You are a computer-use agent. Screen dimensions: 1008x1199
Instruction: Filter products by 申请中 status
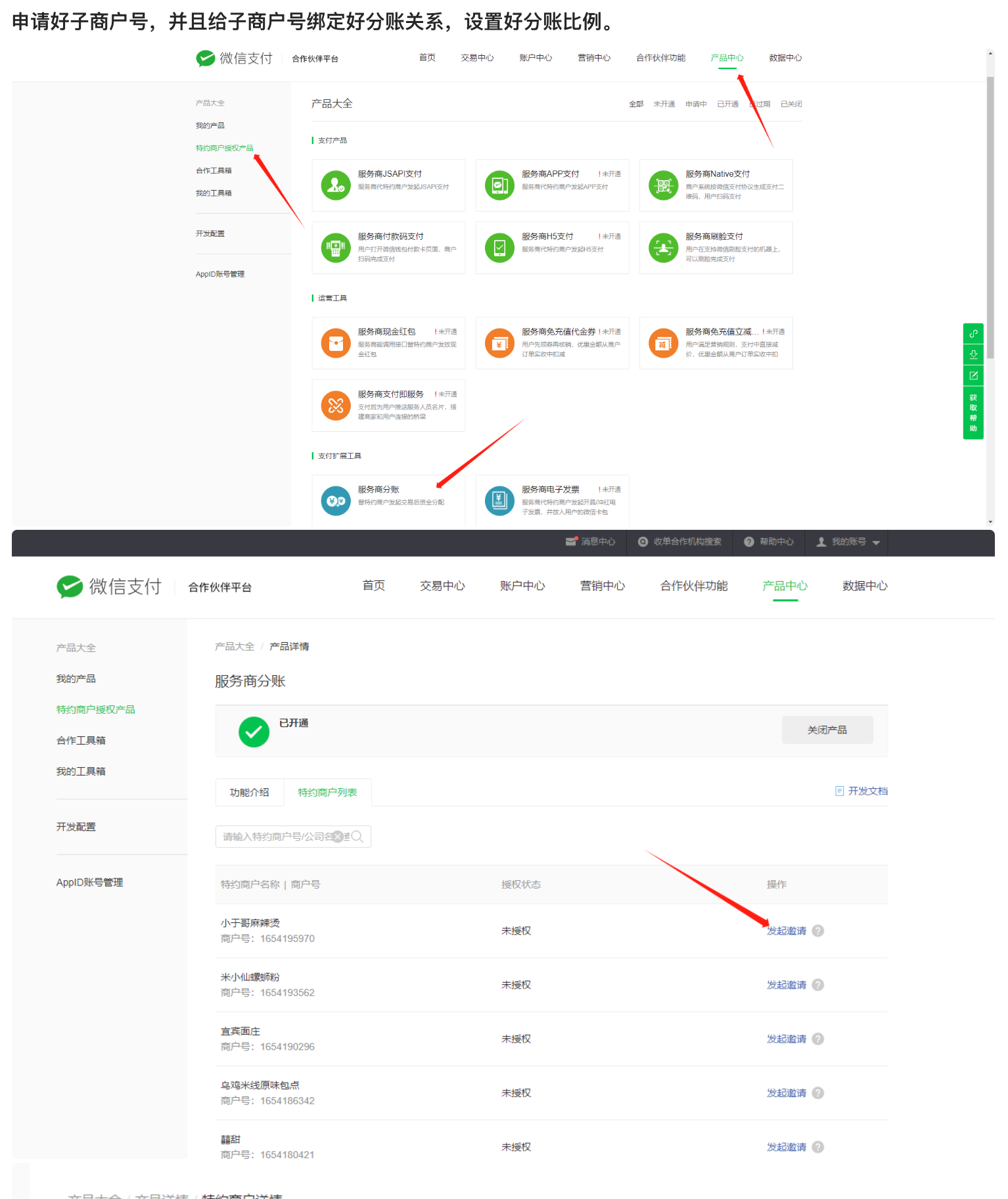coord(696,104)
